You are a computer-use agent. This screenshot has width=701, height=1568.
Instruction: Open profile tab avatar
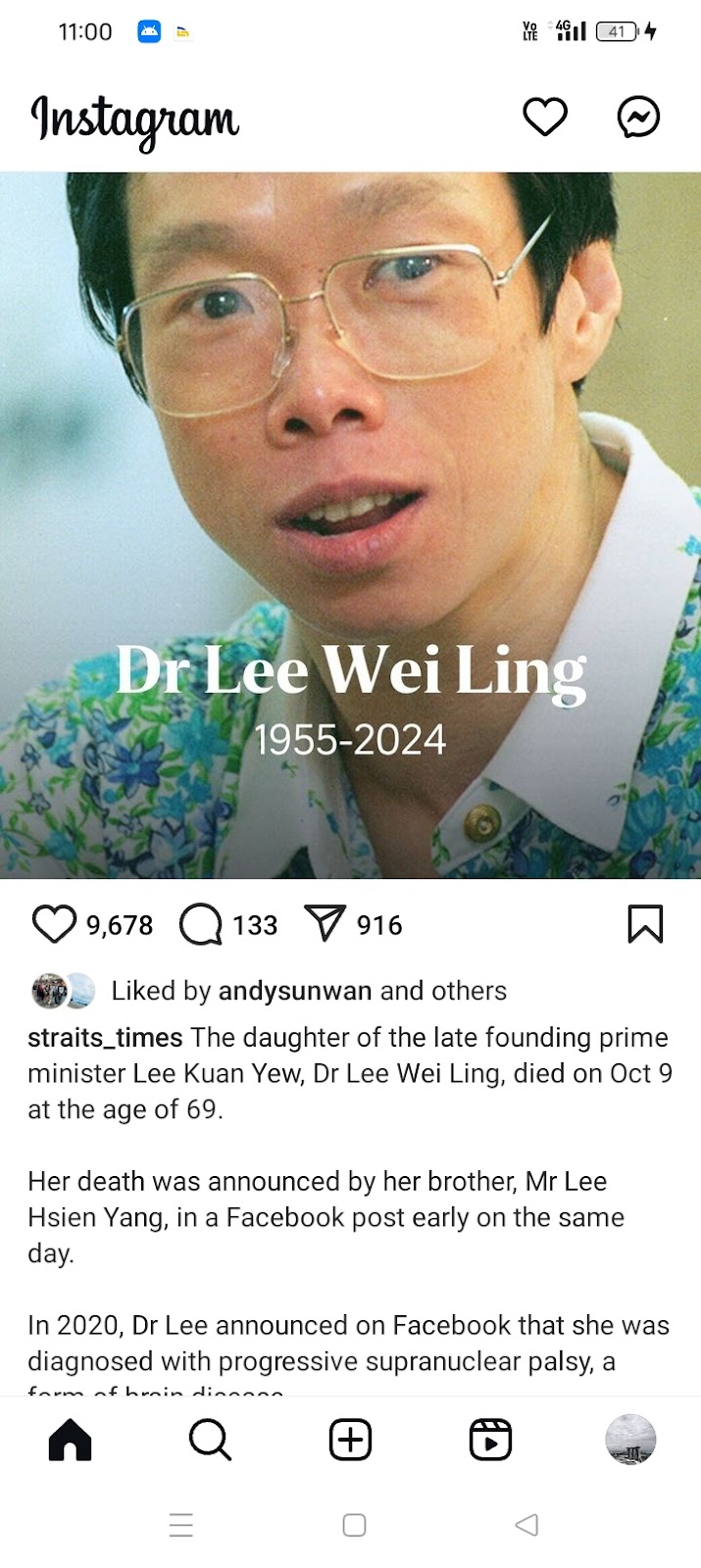pyautogui.click(x=630, y=1440)
